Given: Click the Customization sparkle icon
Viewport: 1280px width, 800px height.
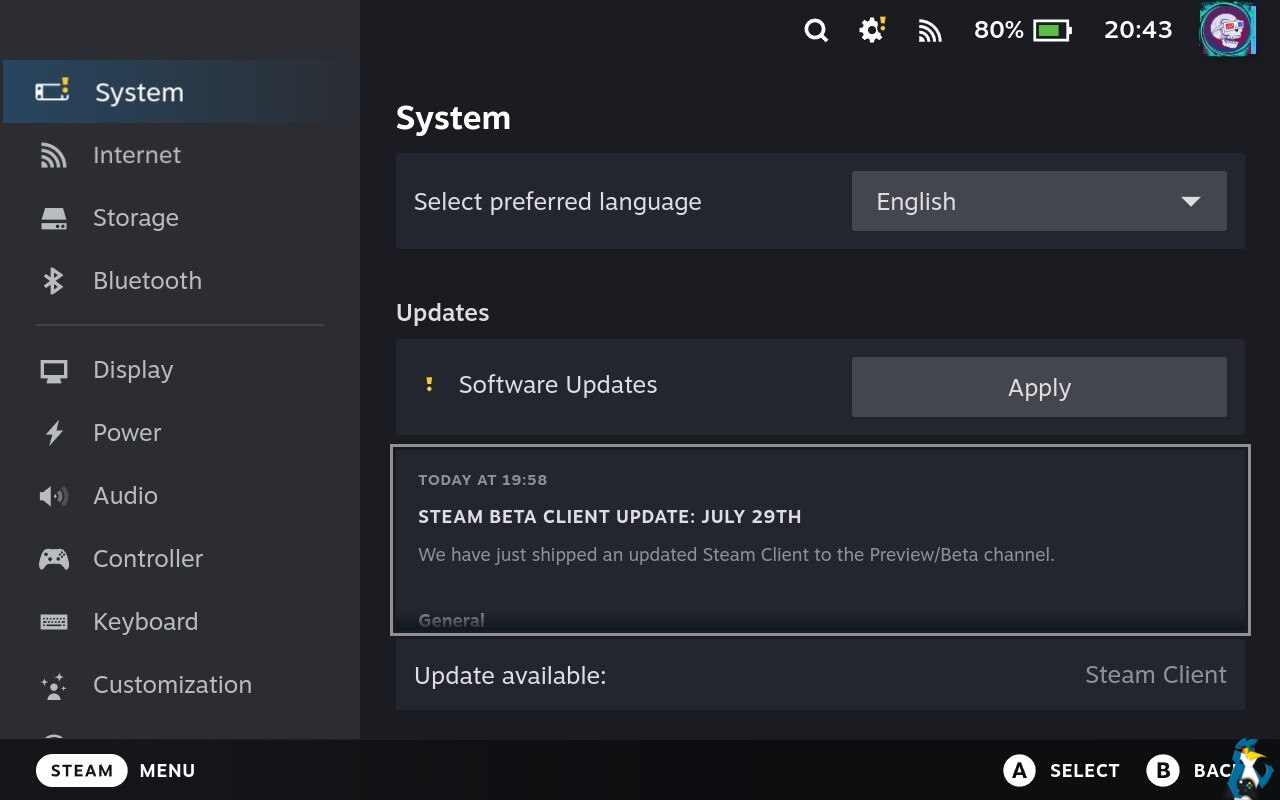Looking at the screenshot, I should click(53, 685).
